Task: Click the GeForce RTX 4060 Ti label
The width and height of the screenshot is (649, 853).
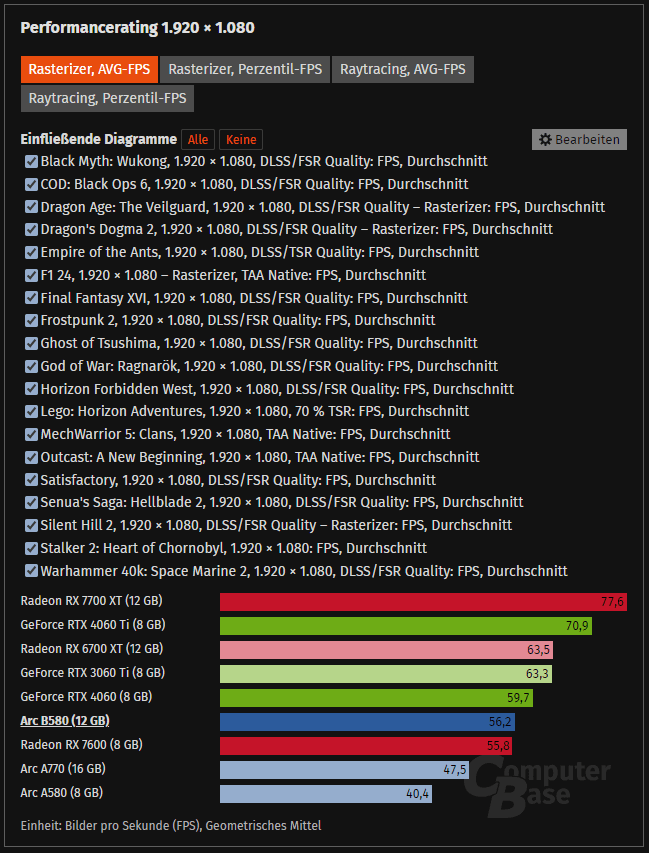Action: (x=93, y=625)
